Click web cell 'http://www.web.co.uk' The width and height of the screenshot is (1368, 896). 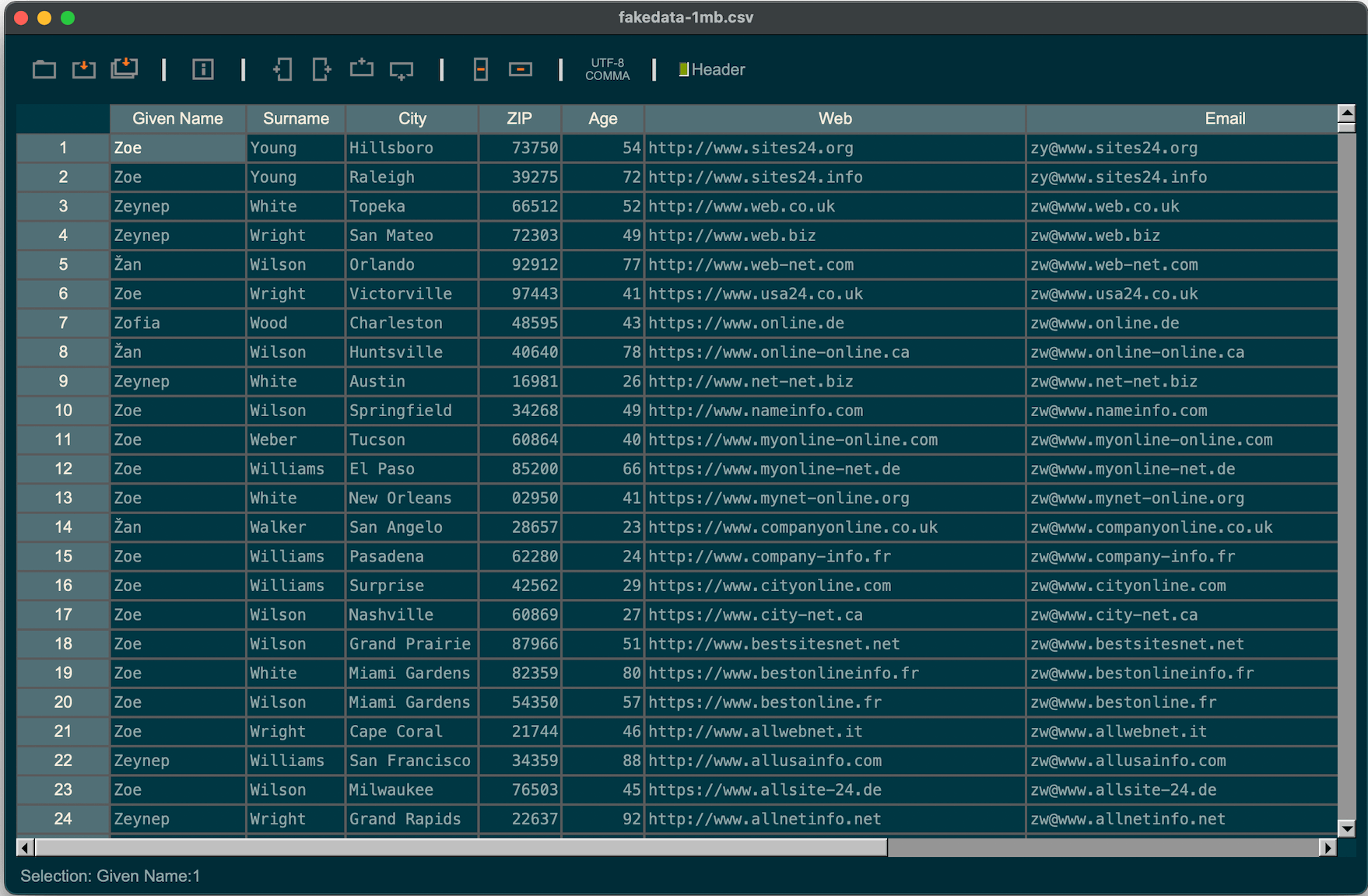tap(835, 206)
